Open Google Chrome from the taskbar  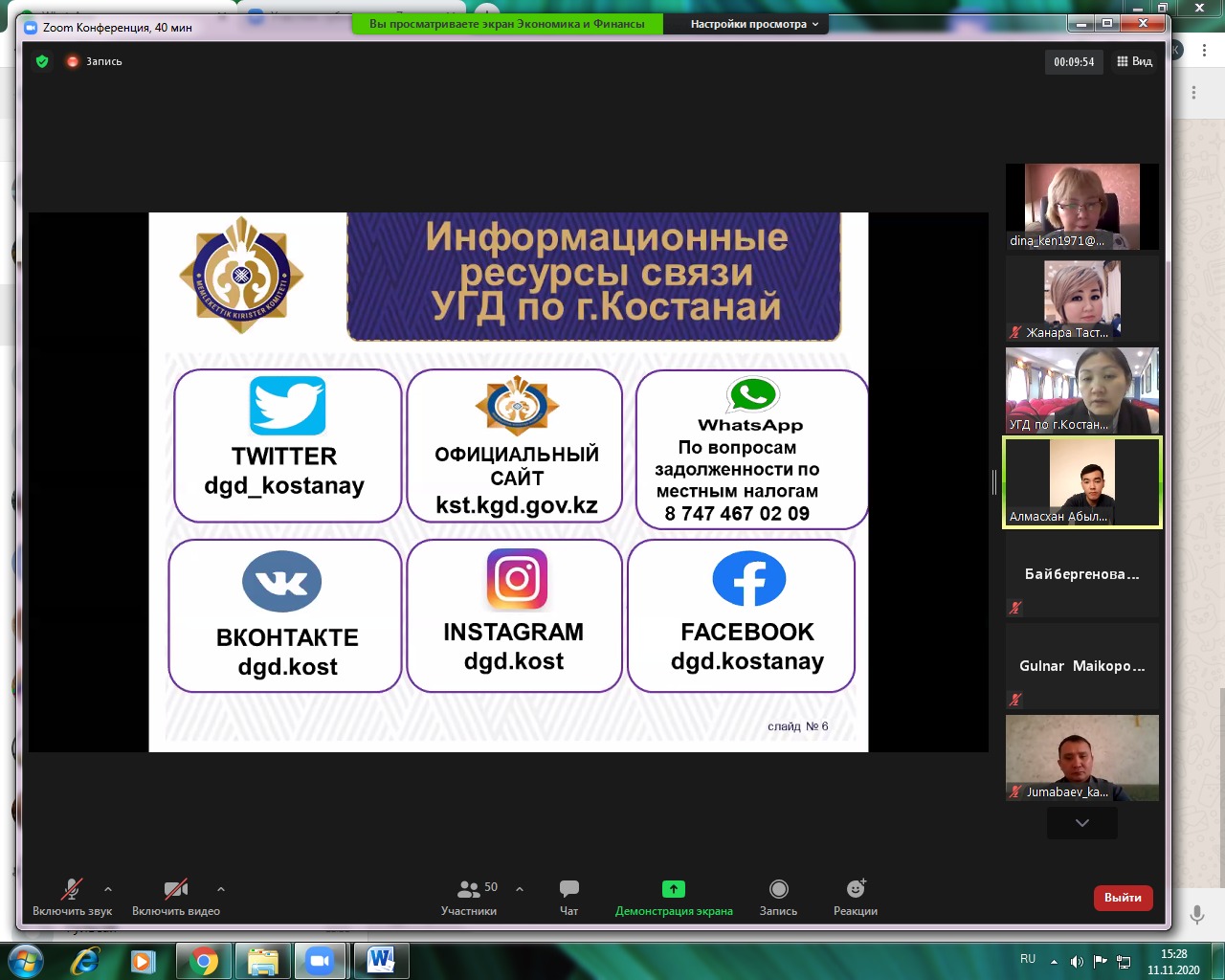(203, 960)
